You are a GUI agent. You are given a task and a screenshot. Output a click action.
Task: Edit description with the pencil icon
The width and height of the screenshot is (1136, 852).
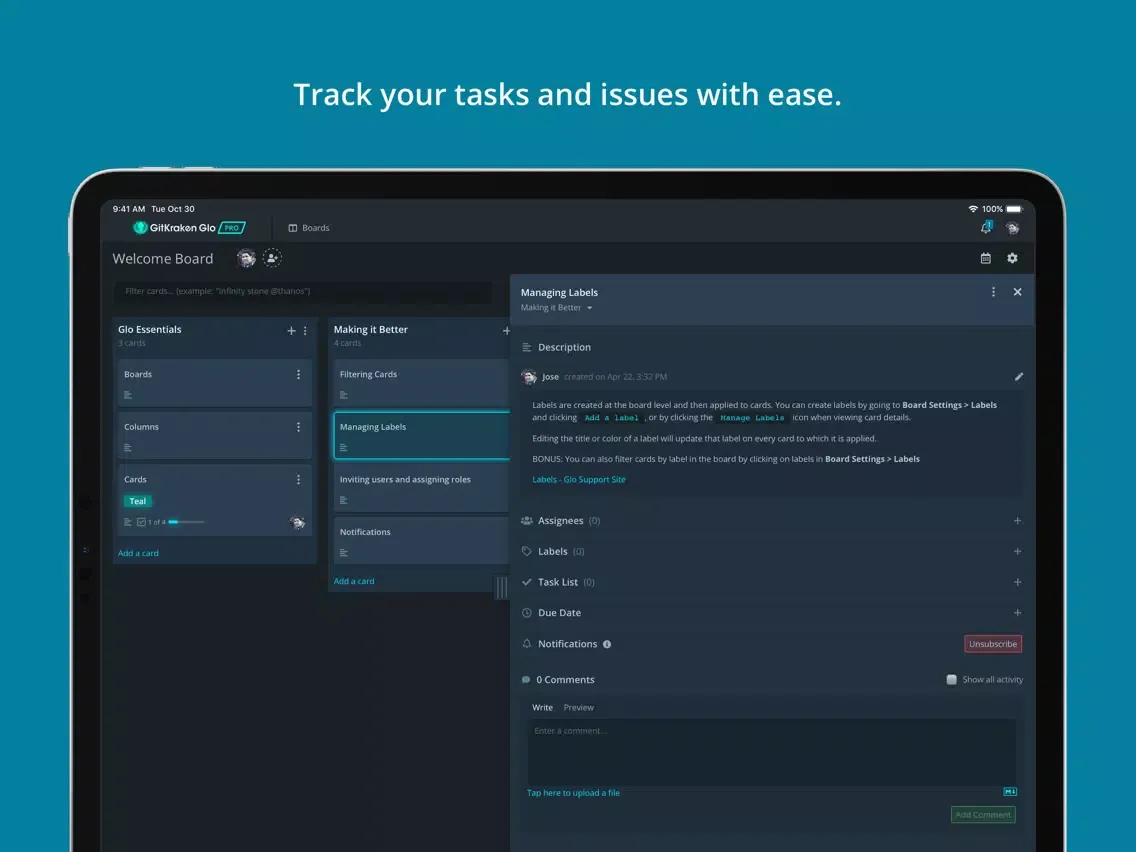[x=1019, y=377]
